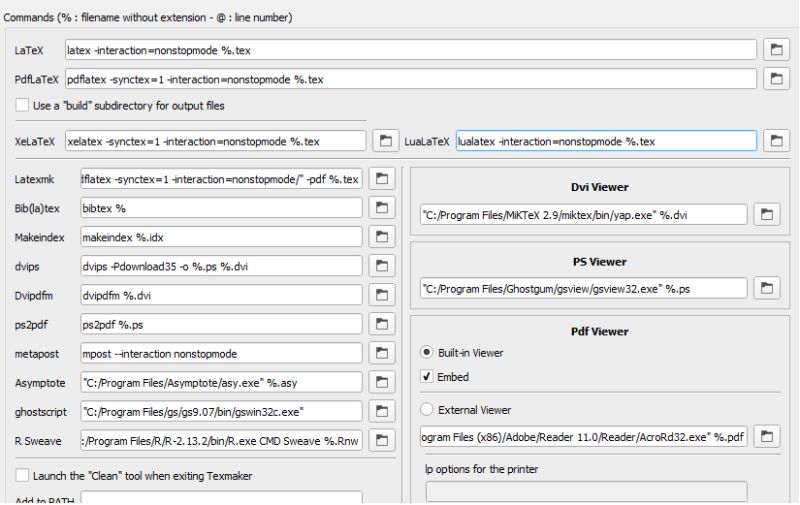Select the Built-in Viewer radio button
Viewport: 800px width, 505px height.
[x=427, y=352]
